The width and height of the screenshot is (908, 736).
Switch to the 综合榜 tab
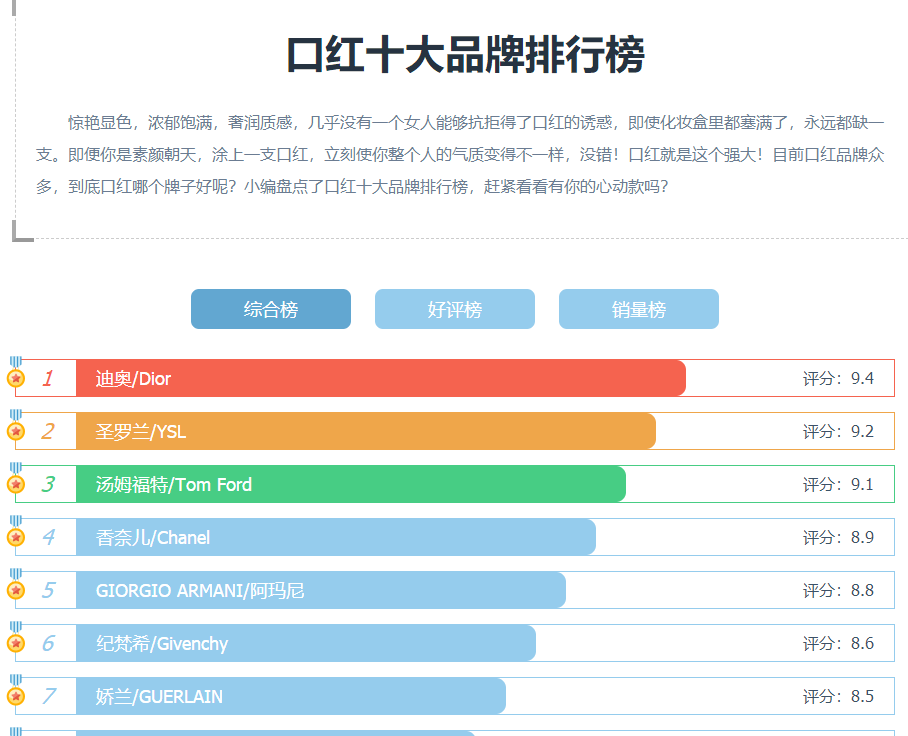[271, 309]
